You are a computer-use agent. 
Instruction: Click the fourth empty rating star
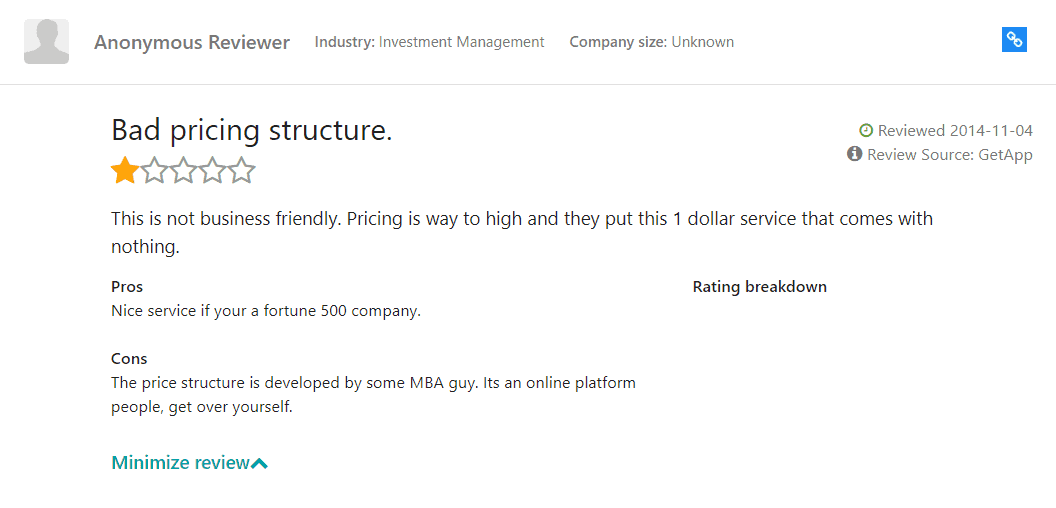(213, 170)
